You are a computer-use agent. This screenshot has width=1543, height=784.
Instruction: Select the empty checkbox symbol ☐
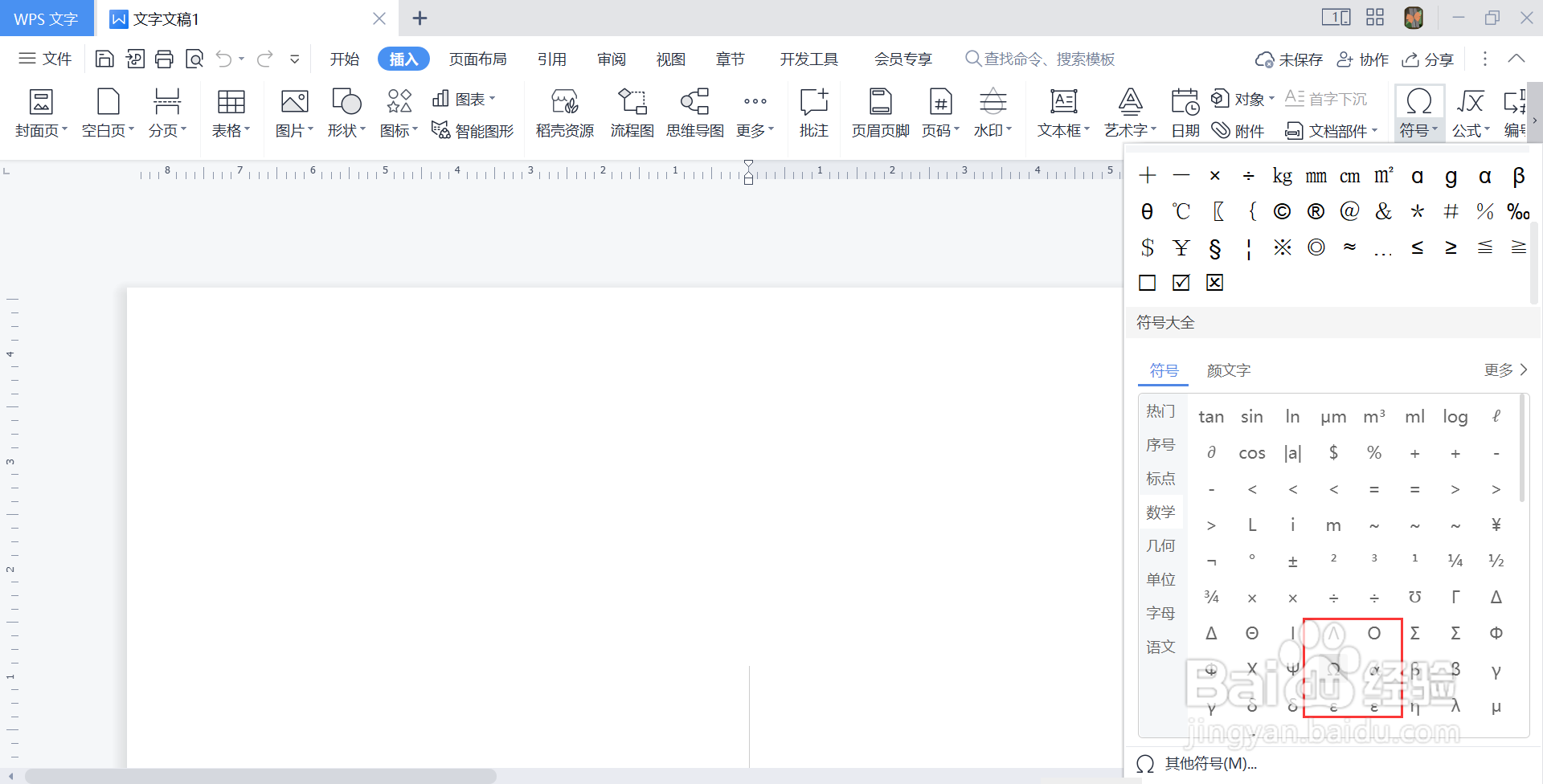1147,282
